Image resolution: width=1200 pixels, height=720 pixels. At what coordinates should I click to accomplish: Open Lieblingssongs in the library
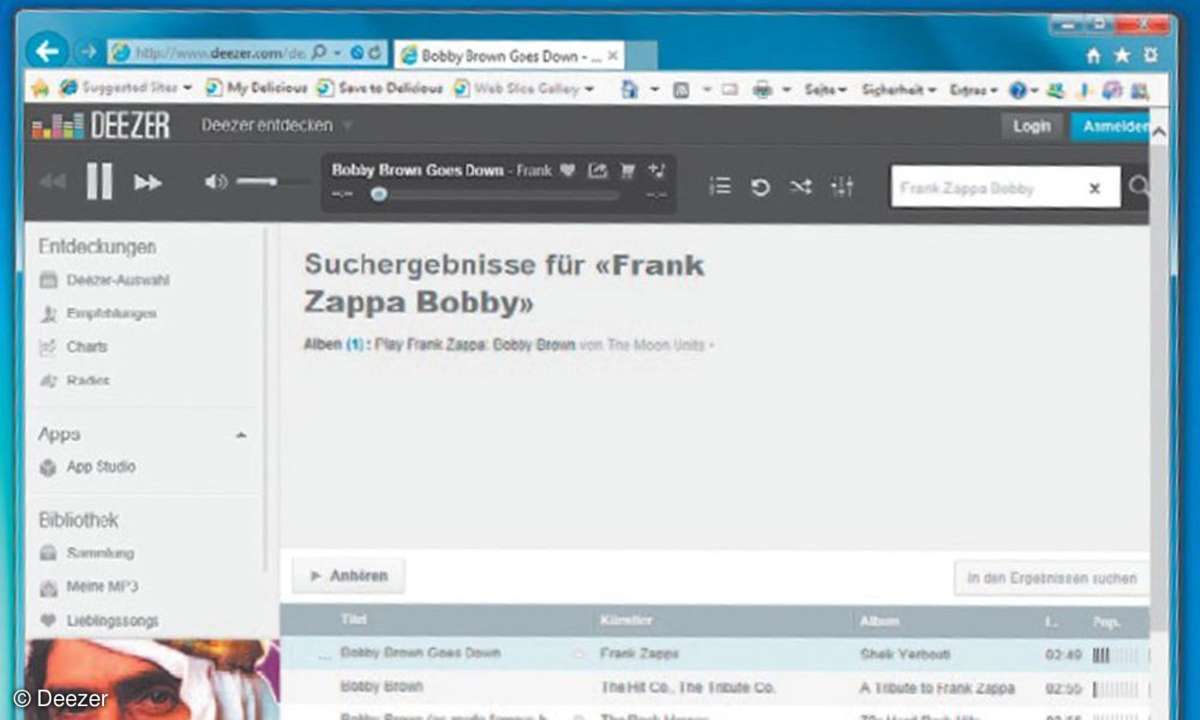[x=98, y=621]
